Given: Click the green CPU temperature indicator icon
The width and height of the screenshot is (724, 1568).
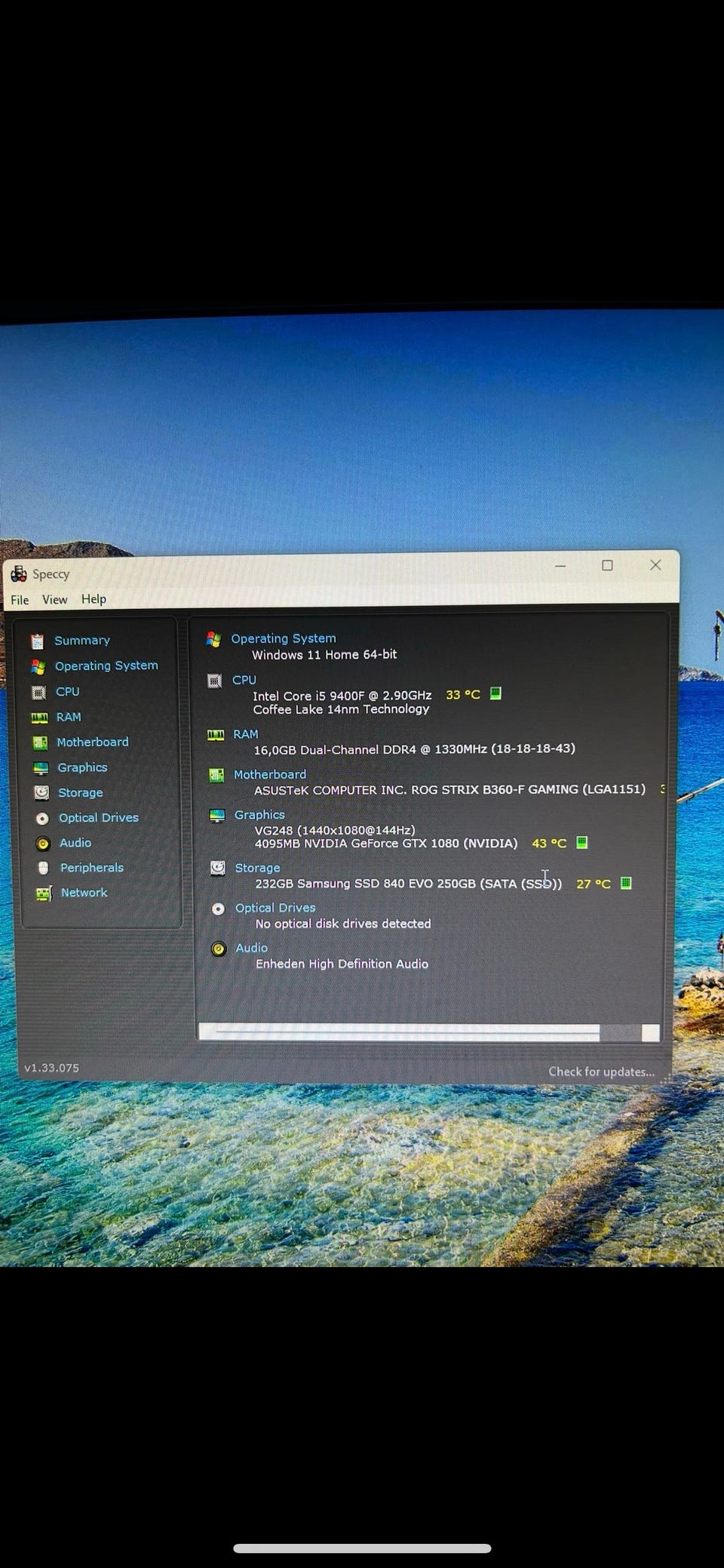Looking at the screenshot, I should click(495, 693).
